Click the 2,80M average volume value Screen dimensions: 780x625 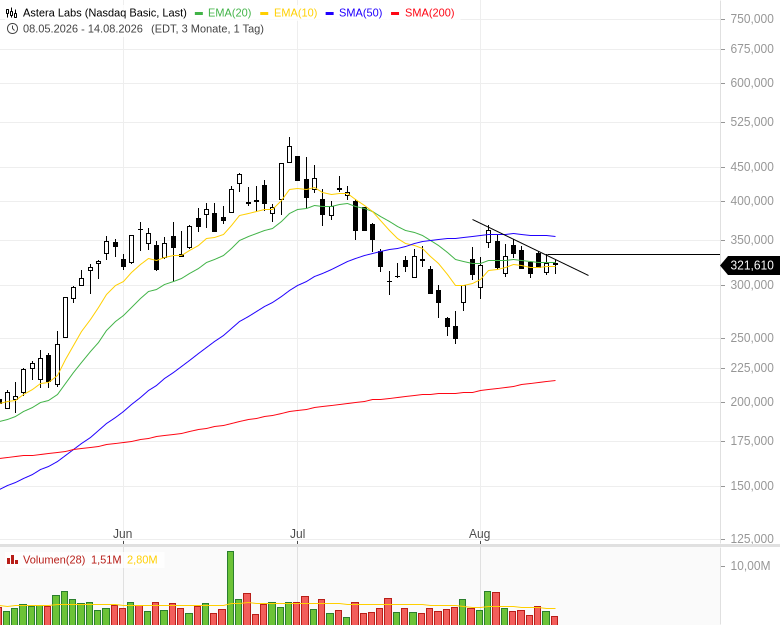142,560
